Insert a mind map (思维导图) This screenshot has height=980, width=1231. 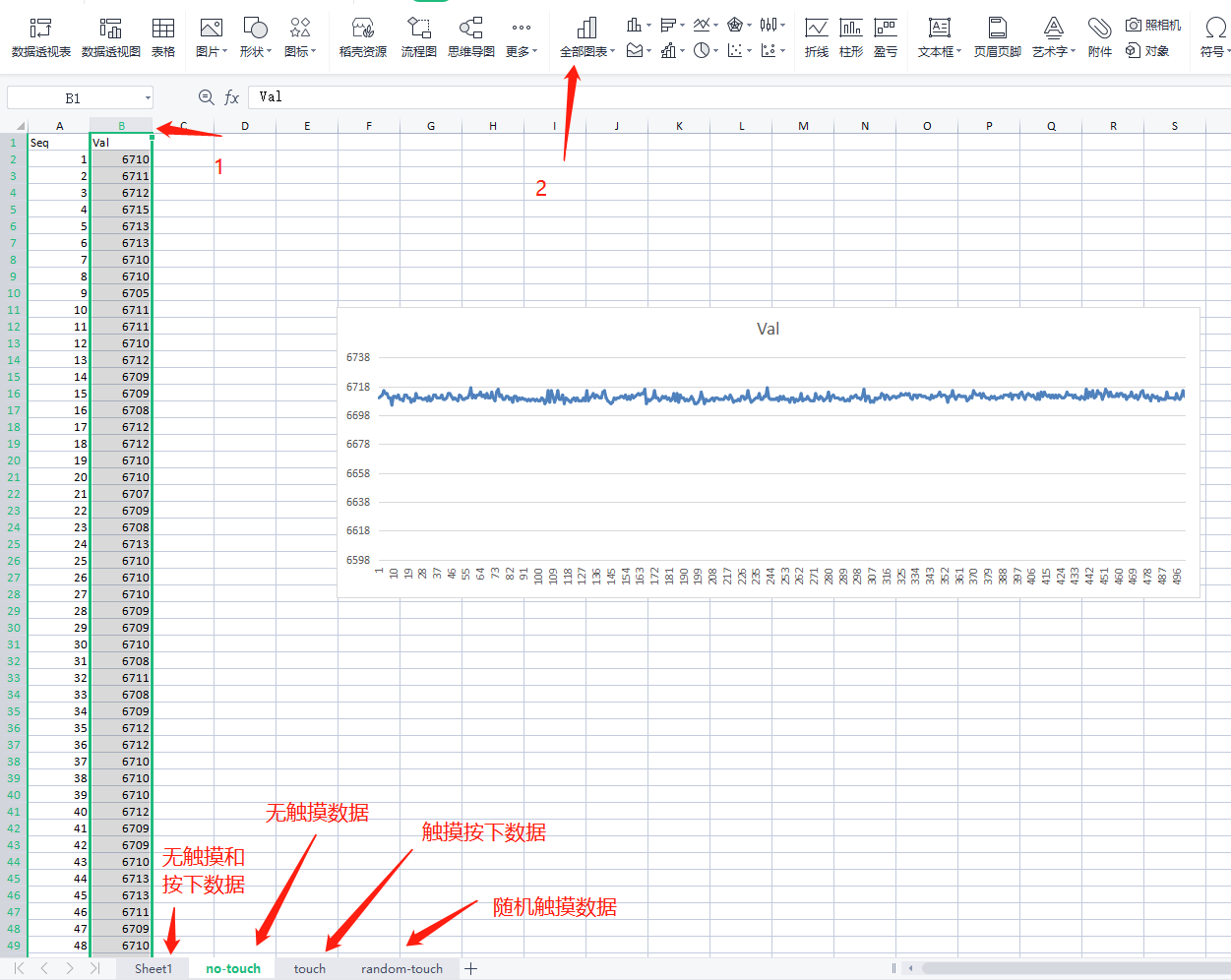(x=471, y=37)
